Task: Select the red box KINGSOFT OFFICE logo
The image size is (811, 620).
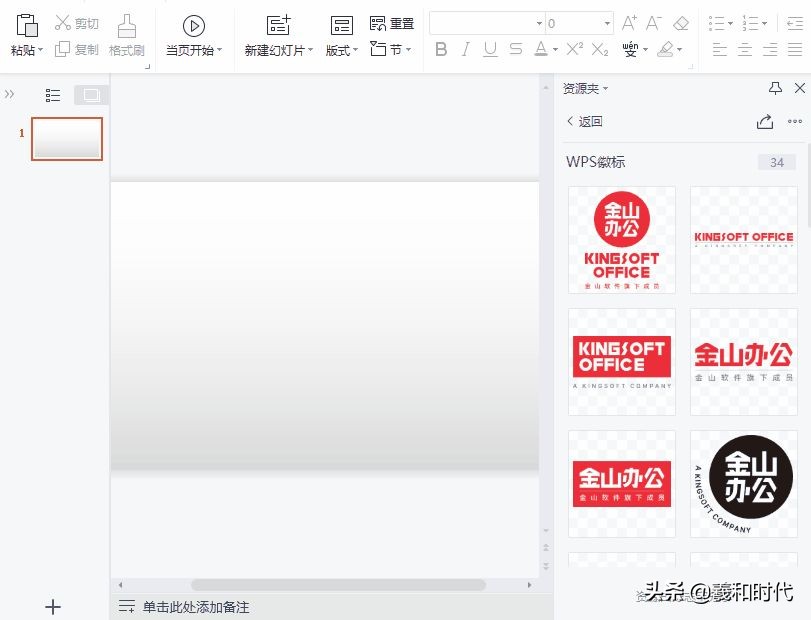Action: pos(622,362)
